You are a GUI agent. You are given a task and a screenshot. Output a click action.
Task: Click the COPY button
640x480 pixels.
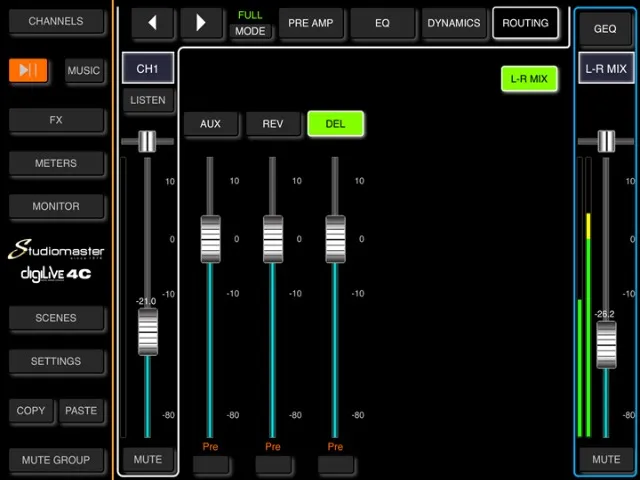[x=31, y=411]
